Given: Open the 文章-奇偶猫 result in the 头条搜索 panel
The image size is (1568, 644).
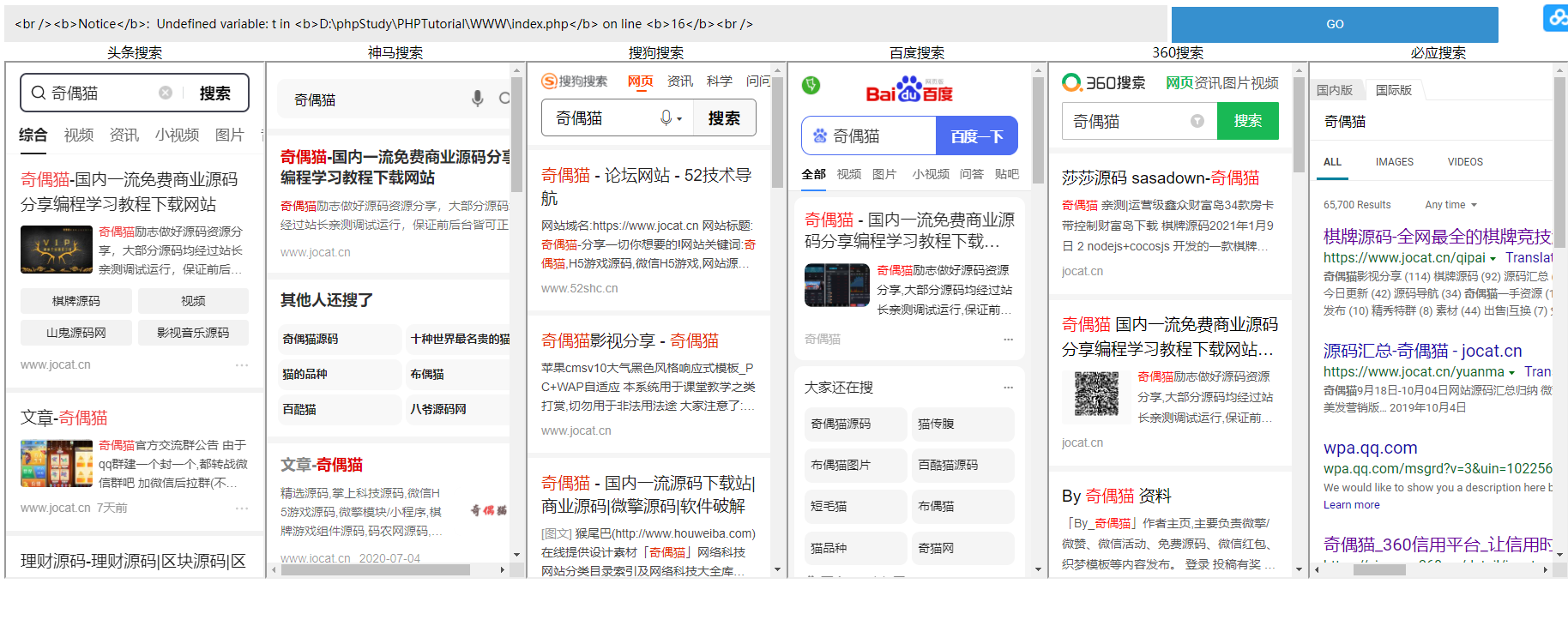Looking at the screenshot, I should coord(64,418).
